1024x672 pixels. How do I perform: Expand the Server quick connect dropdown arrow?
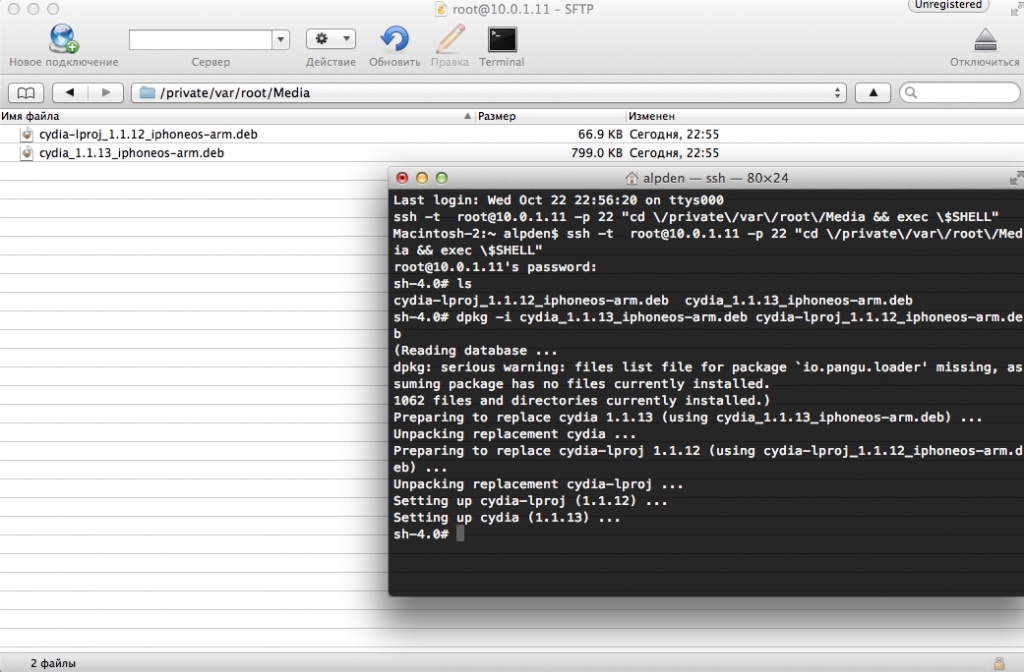pyautogui.click(x=281, y=40)
